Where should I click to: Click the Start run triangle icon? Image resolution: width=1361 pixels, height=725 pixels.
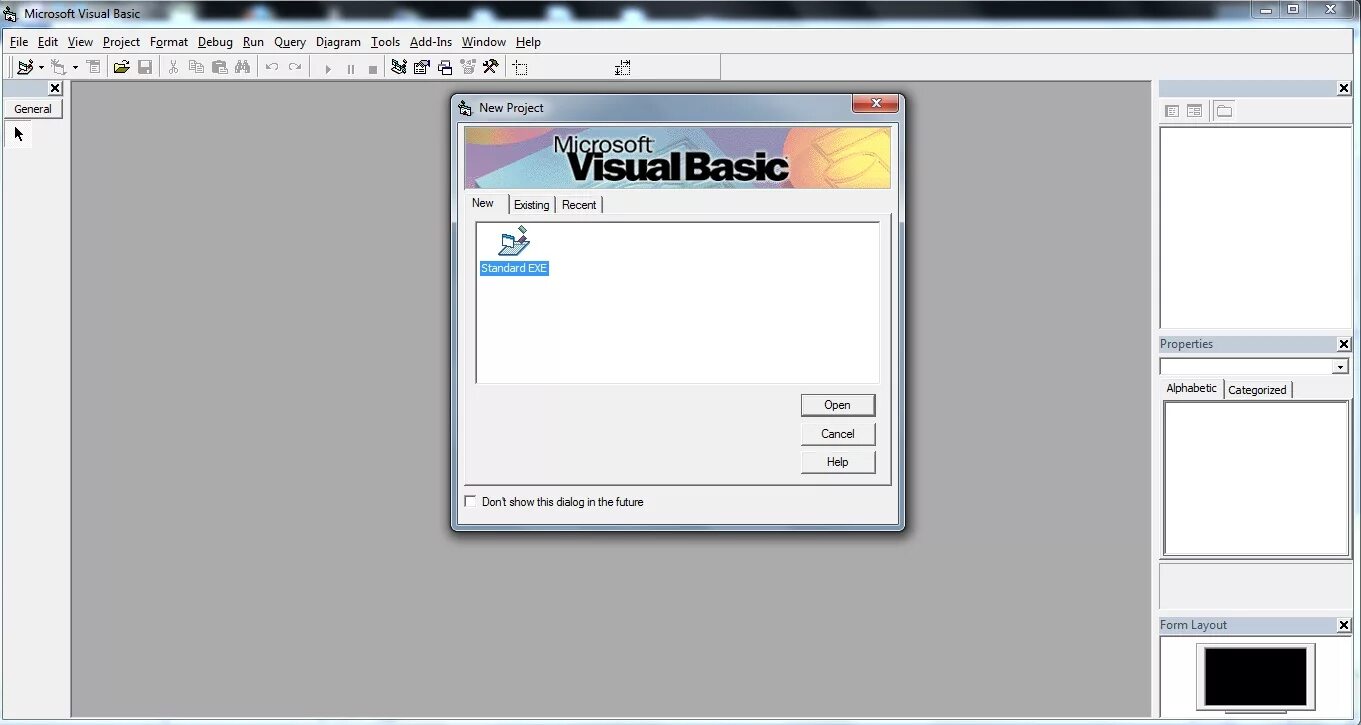pos(327,68)
